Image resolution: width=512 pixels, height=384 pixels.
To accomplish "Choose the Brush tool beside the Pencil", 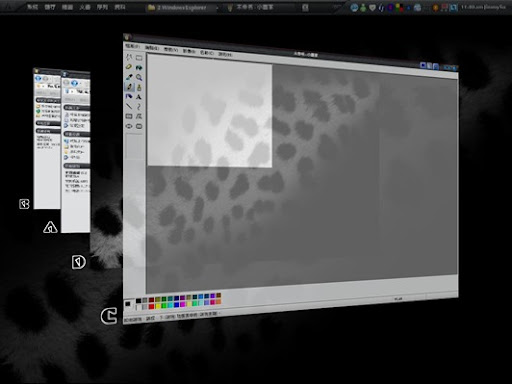I will [139, 87].
